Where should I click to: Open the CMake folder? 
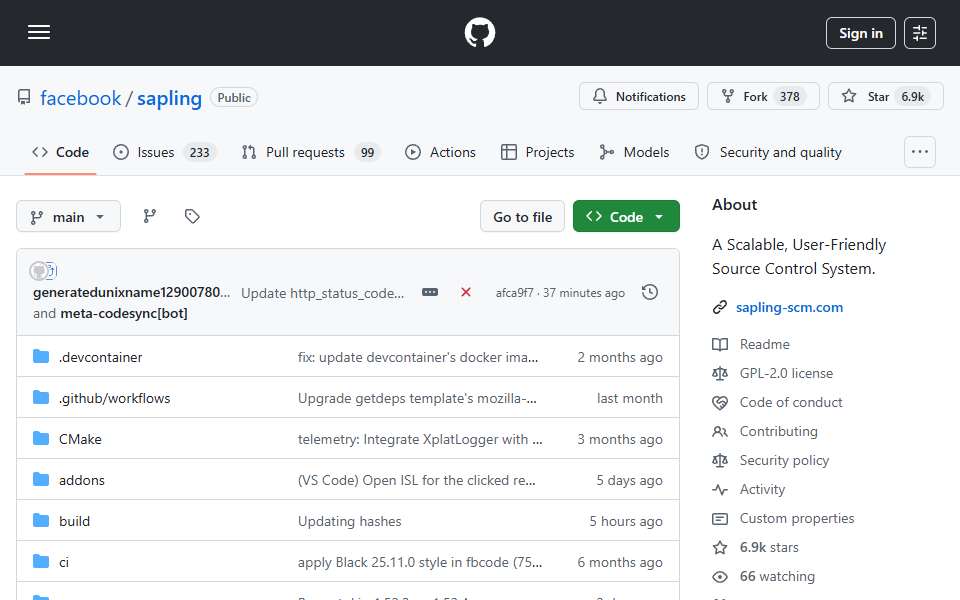[x=80, y=439]
